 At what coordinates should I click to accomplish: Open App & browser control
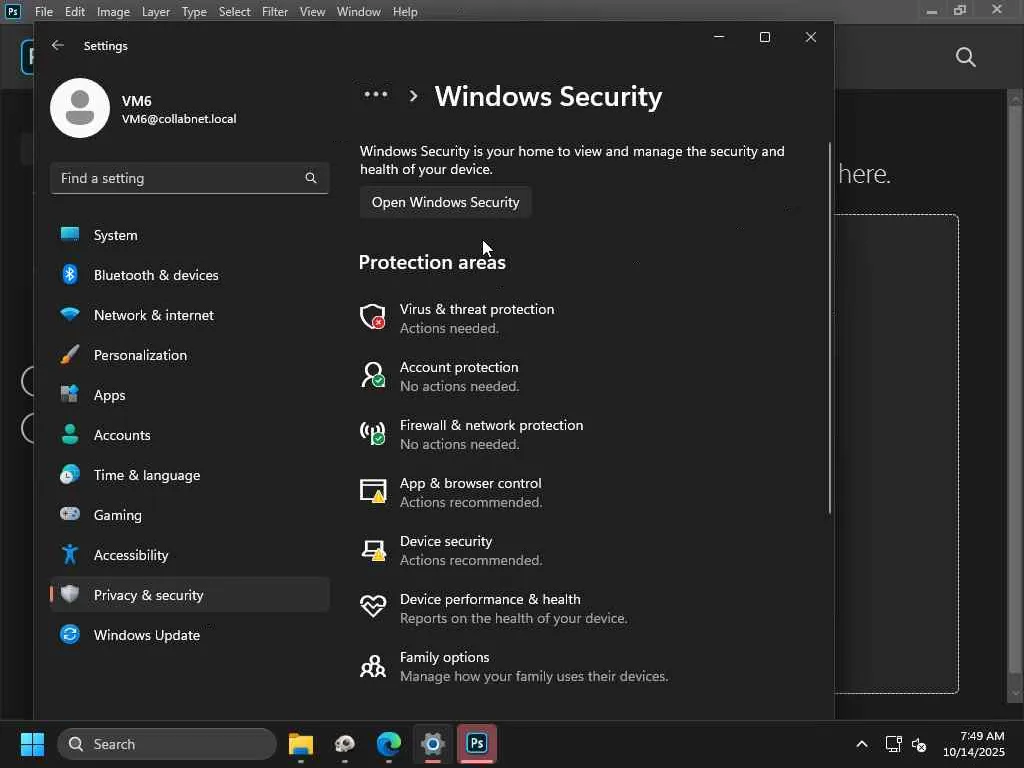[471, 492]
